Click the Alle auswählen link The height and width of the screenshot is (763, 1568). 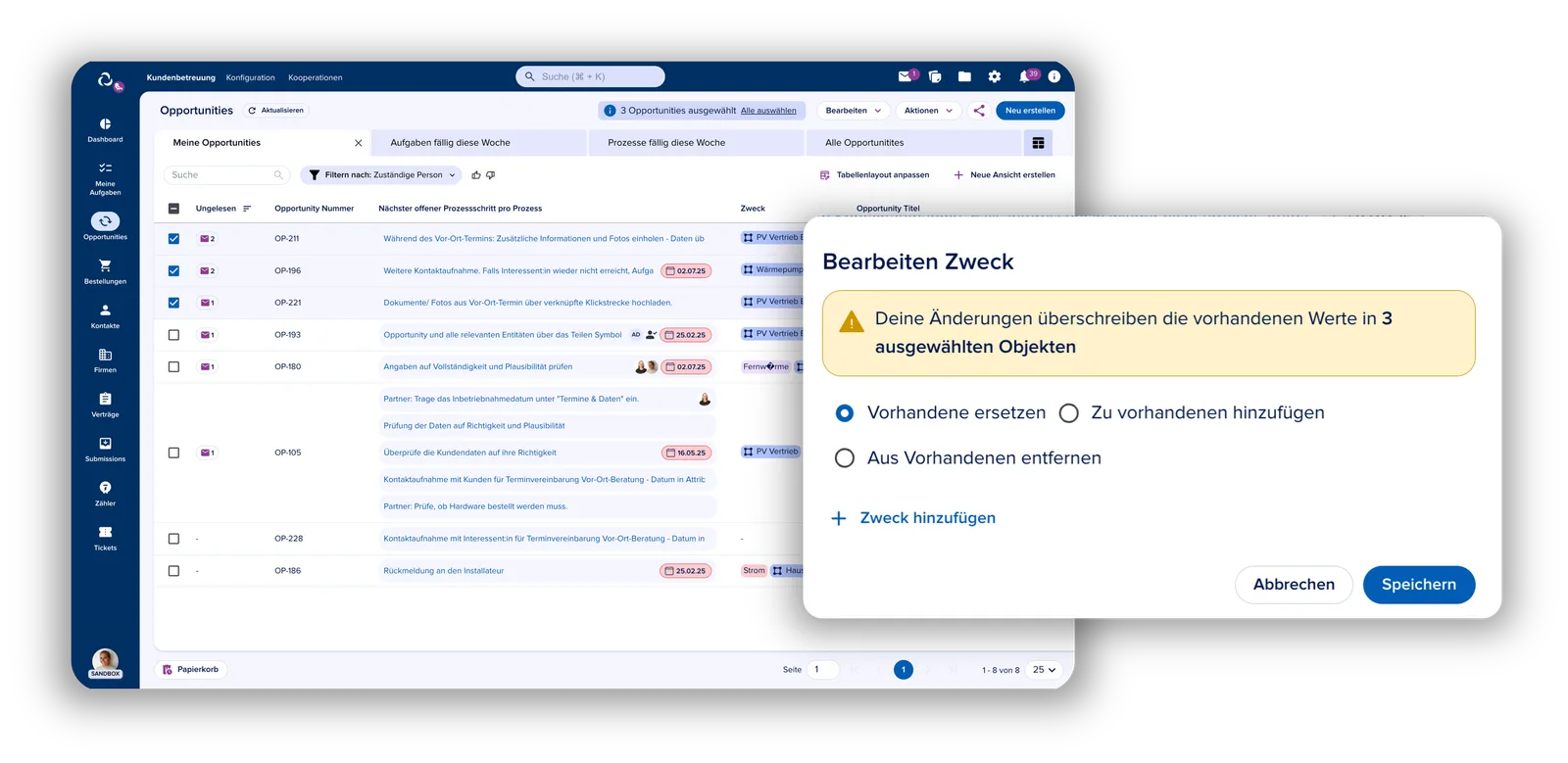tap(768, 111)
